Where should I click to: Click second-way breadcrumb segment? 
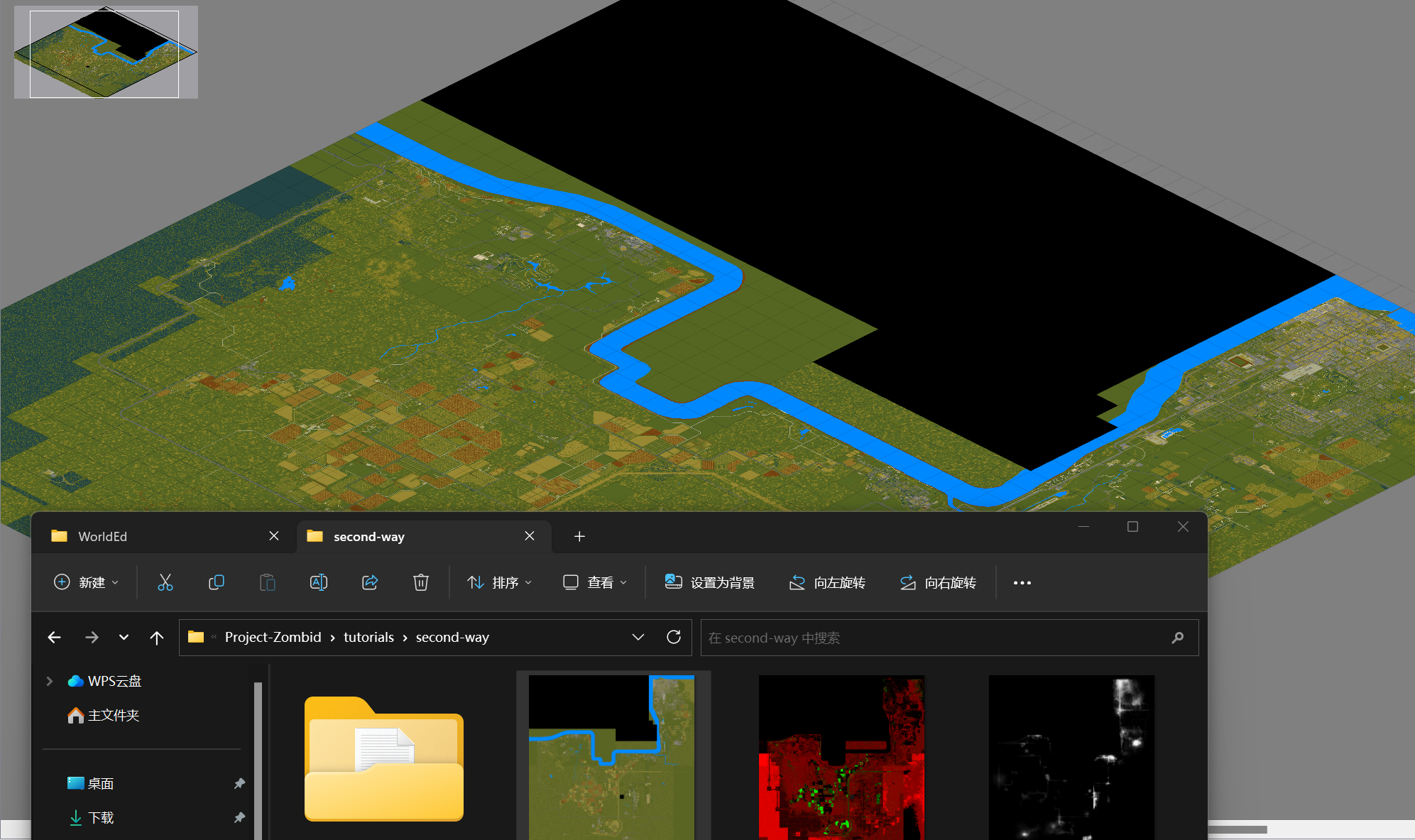[452, 637]
